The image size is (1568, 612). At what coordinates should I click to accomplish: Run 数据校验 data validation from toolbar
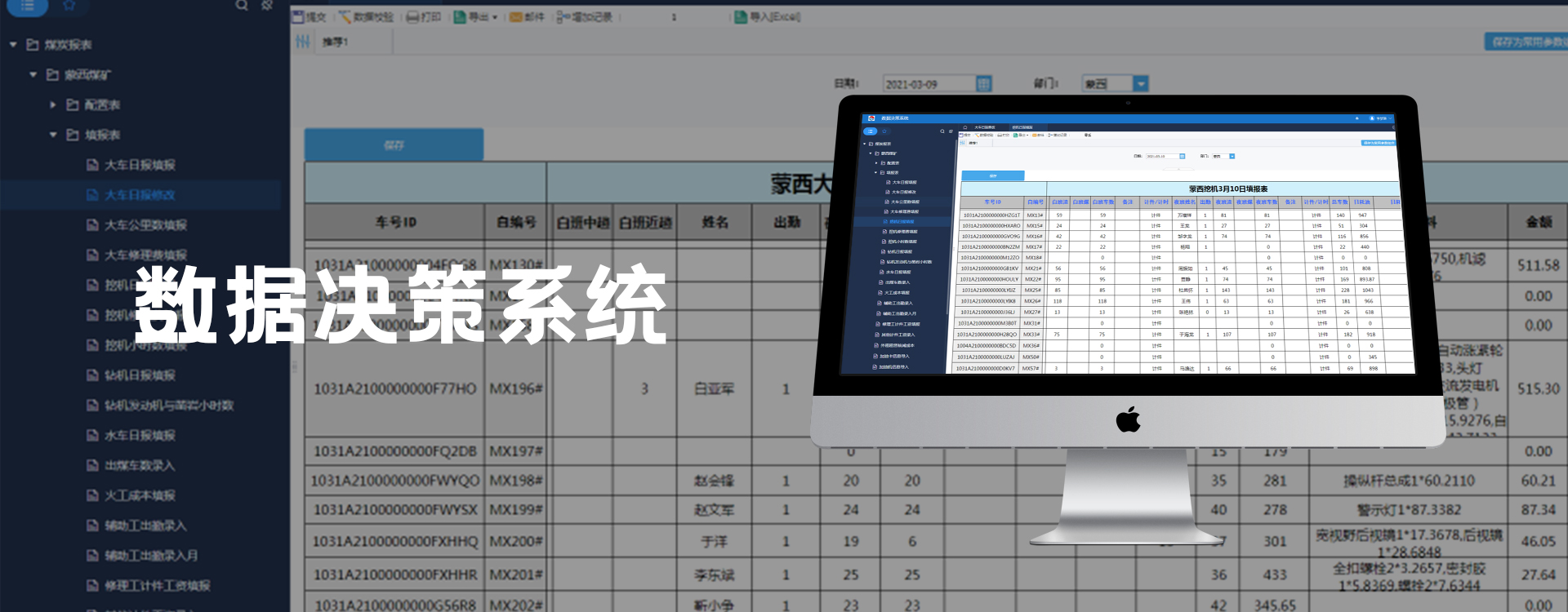[x=367, y=16]
